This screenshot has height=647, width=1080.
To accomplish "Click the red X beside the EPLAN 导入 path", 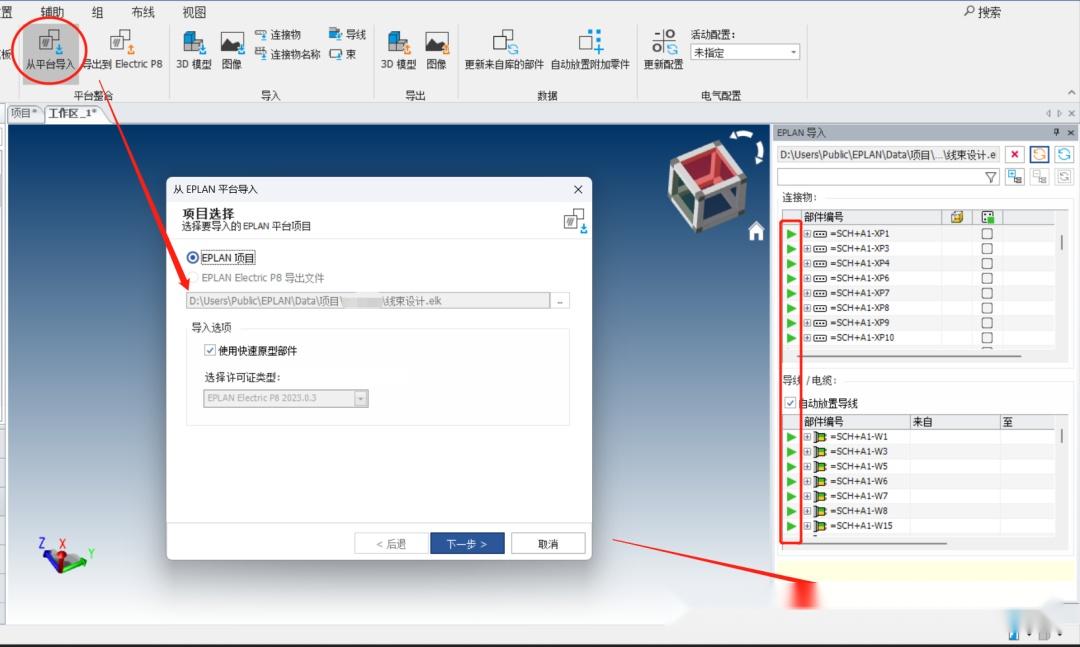I will (x=1015, y=154).
